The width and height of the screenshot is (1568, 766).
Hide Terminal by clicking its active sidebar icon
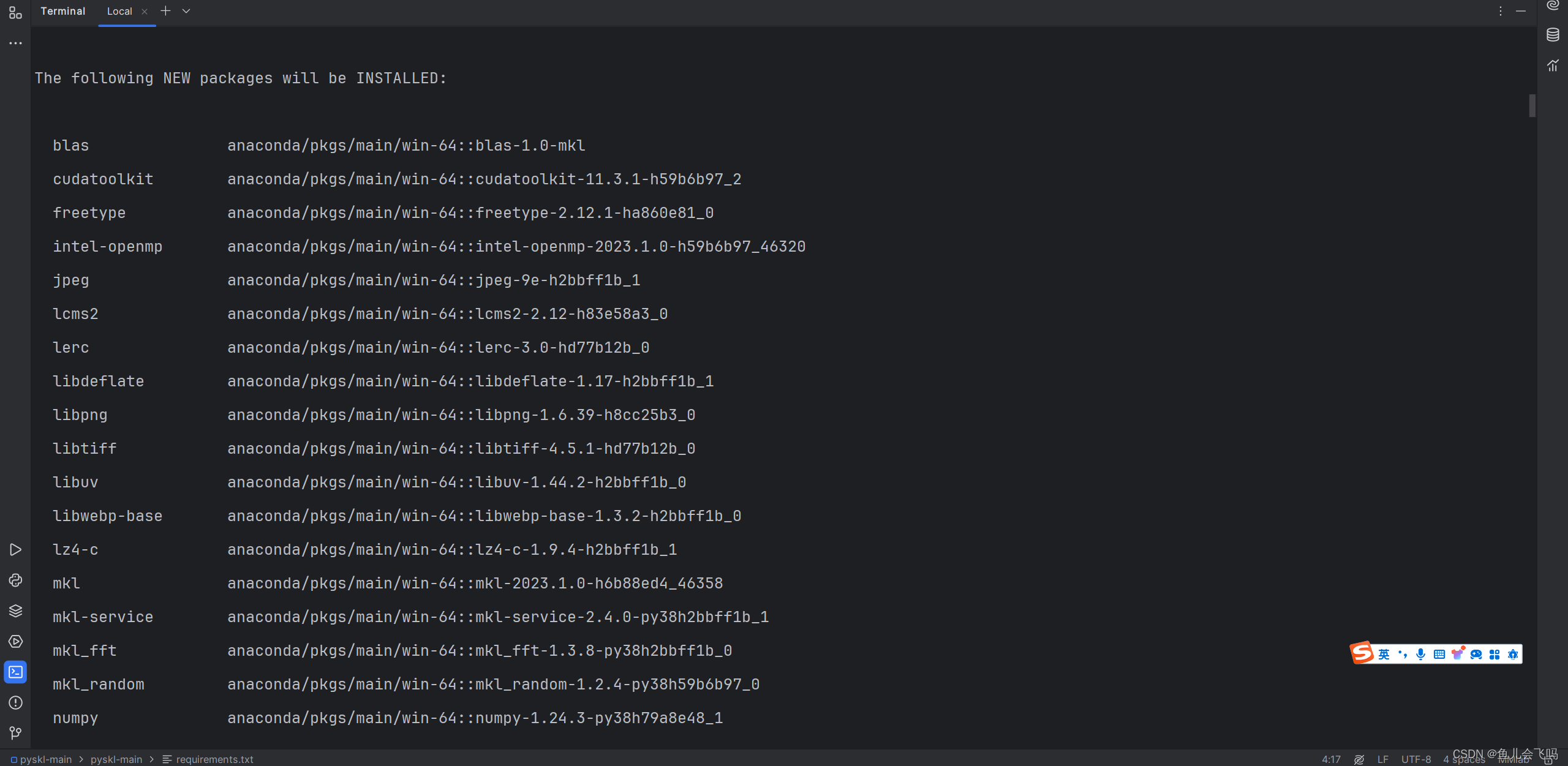pos(15,672)
